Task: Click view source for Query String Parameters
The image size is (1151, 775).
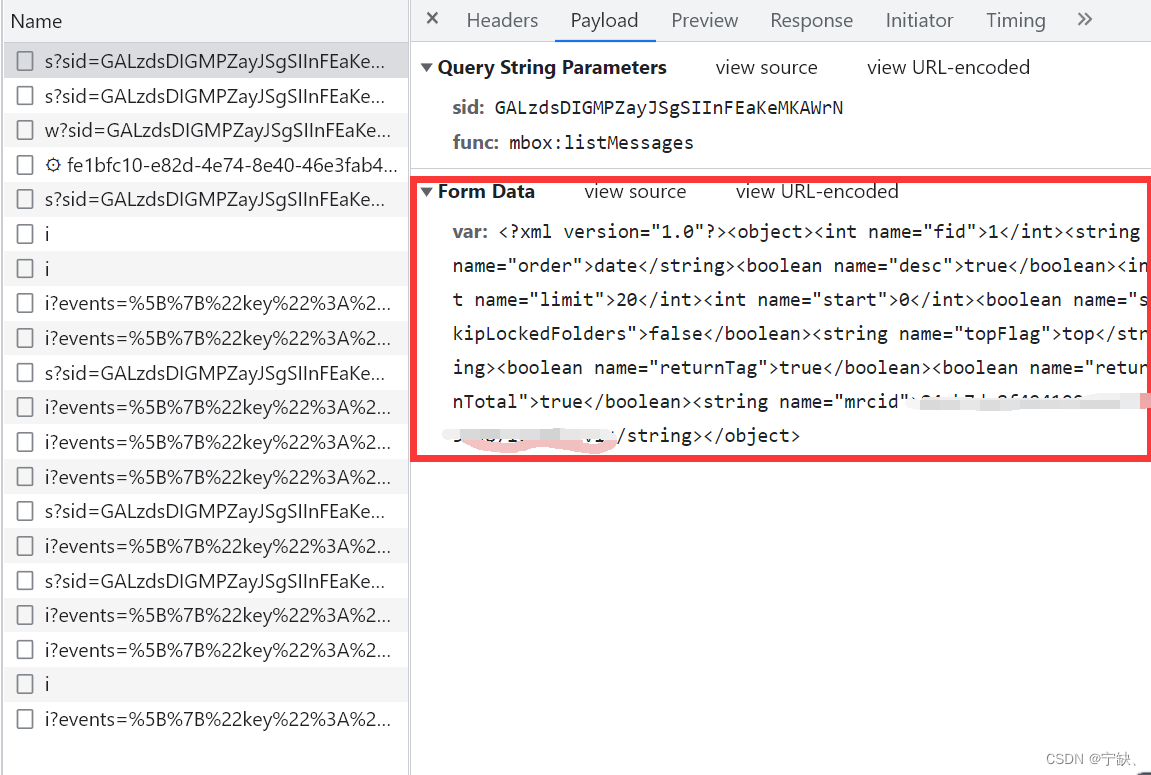Action: 766,67
